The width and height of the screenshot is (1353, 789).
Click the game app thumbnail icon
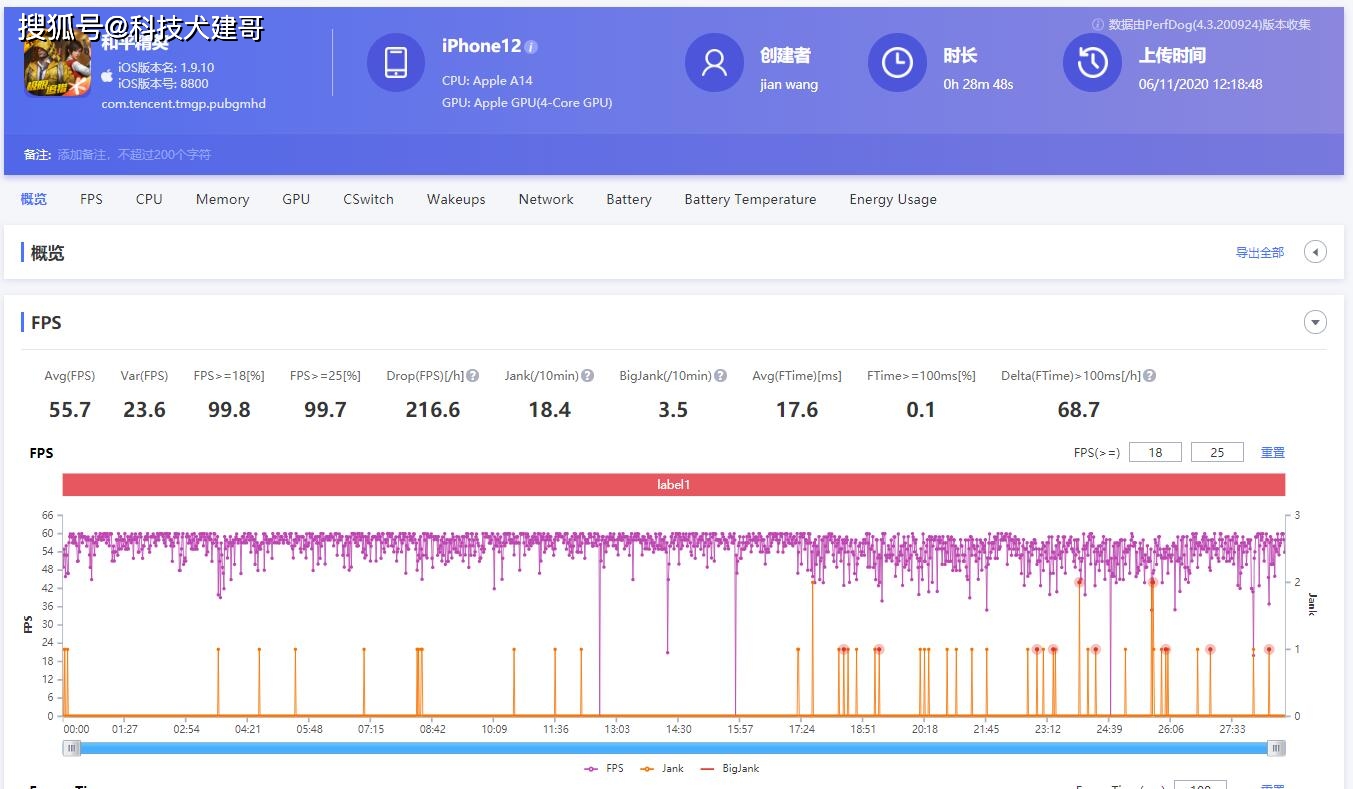point(57,64)
